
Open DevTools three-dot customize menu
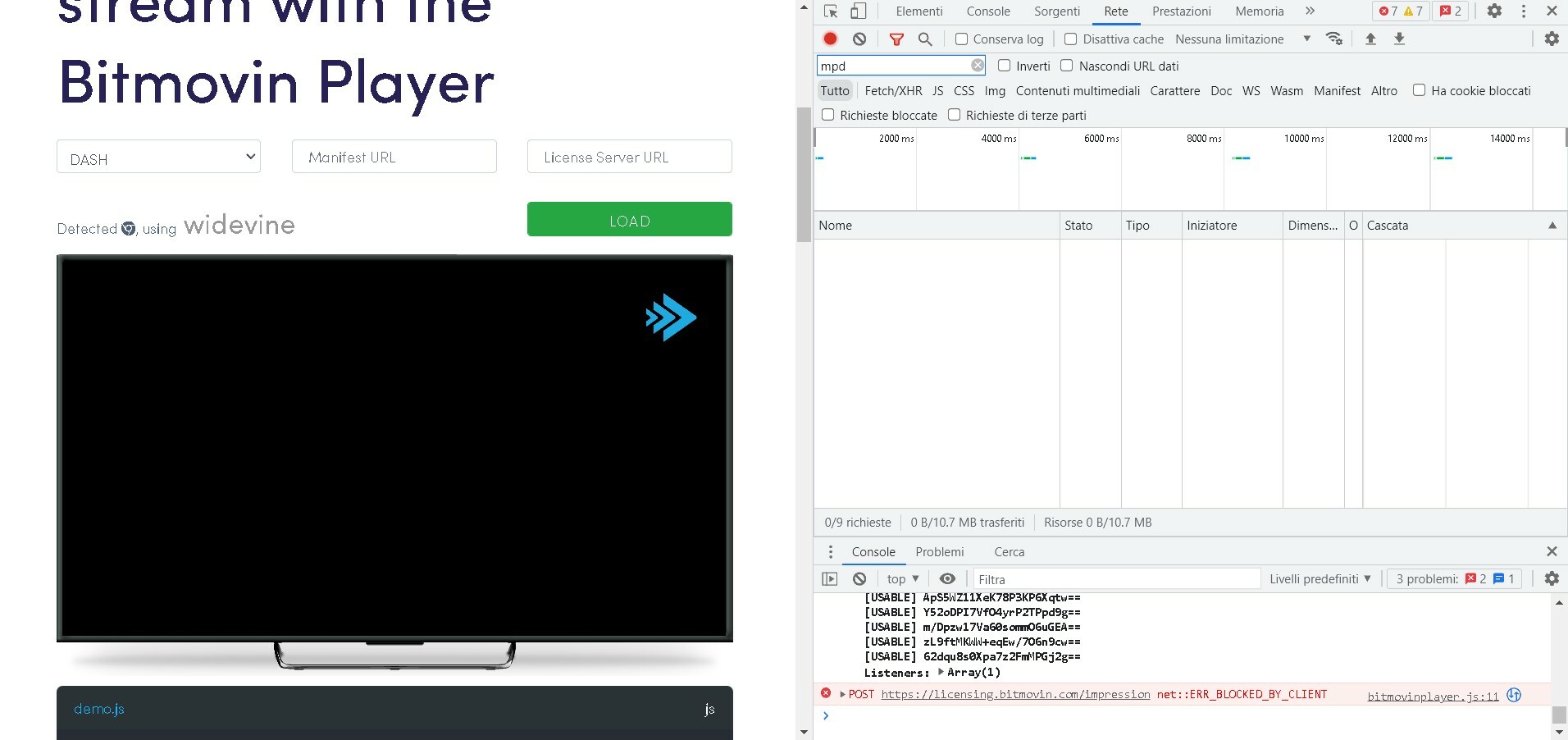pos(1524,11)
